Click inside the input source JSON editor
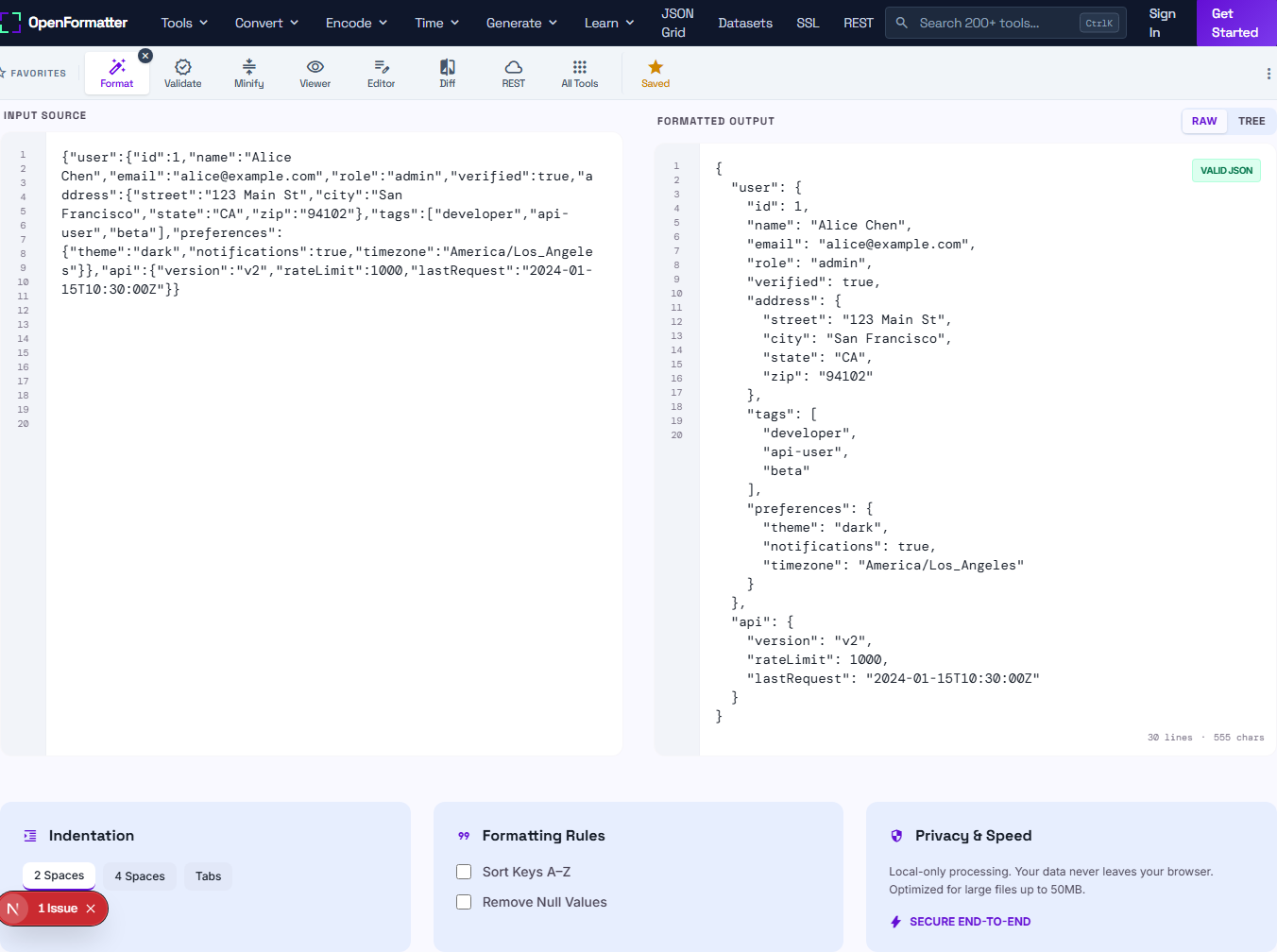The height and width of the screenshot is (952, 1277). point(333,444)
